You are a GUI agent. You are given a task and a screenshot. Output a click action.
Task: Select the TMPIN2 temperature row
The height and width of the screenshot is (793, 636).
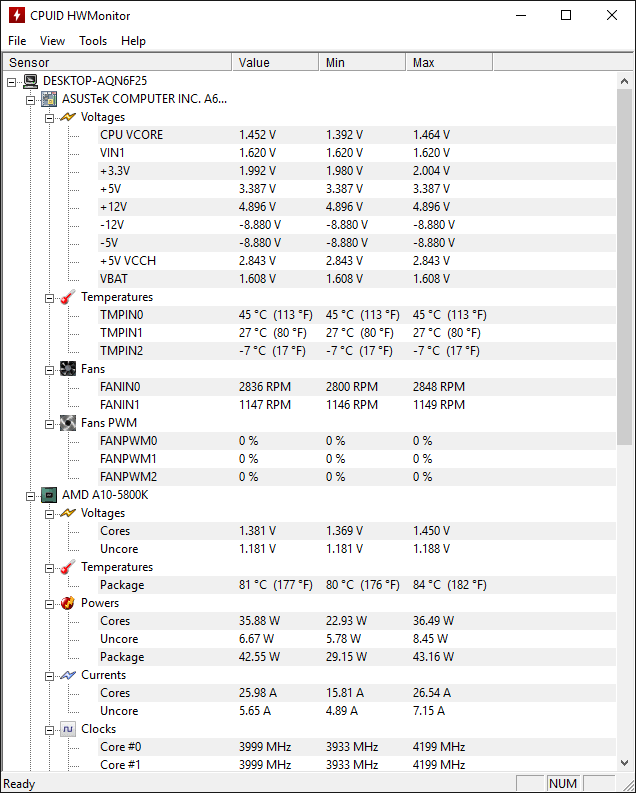click(357, 351)
